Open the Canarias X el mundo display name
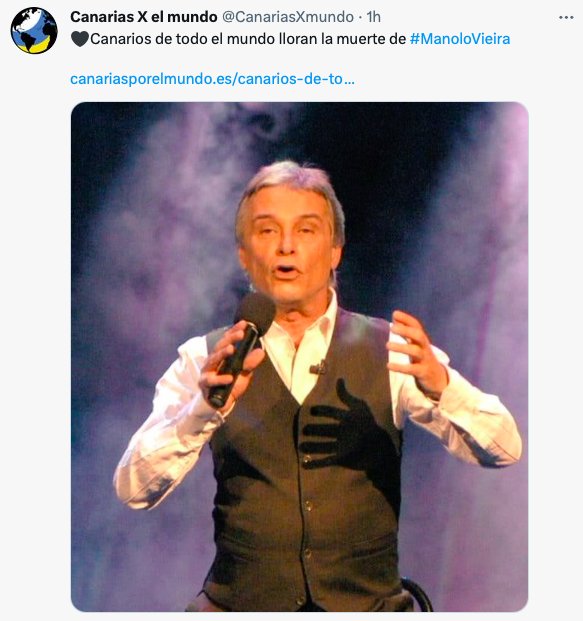Viewport: 583px width, 621px height. [144, 17]
